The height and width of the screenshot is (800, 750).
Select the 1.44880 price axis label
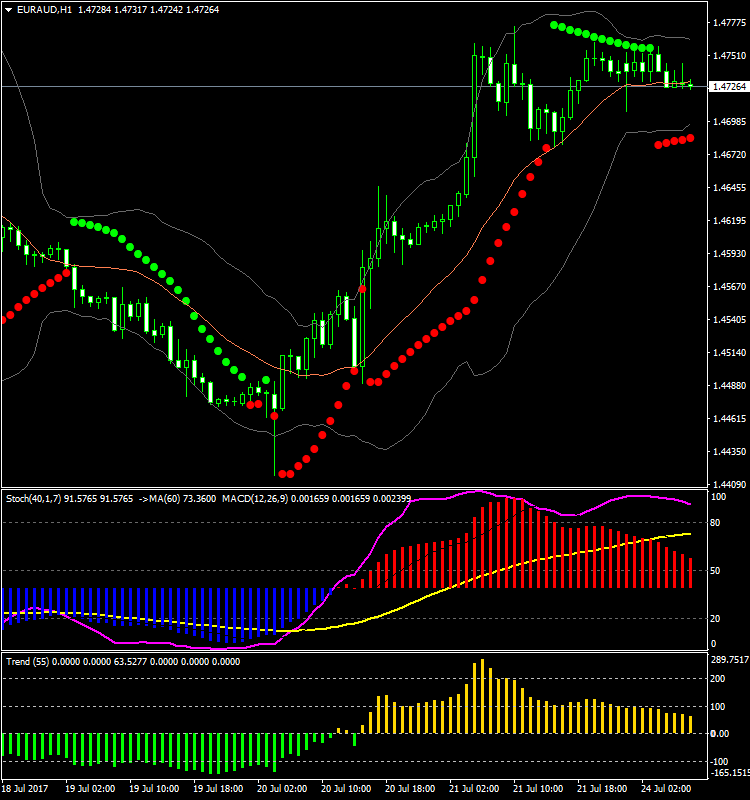point(729,386)
